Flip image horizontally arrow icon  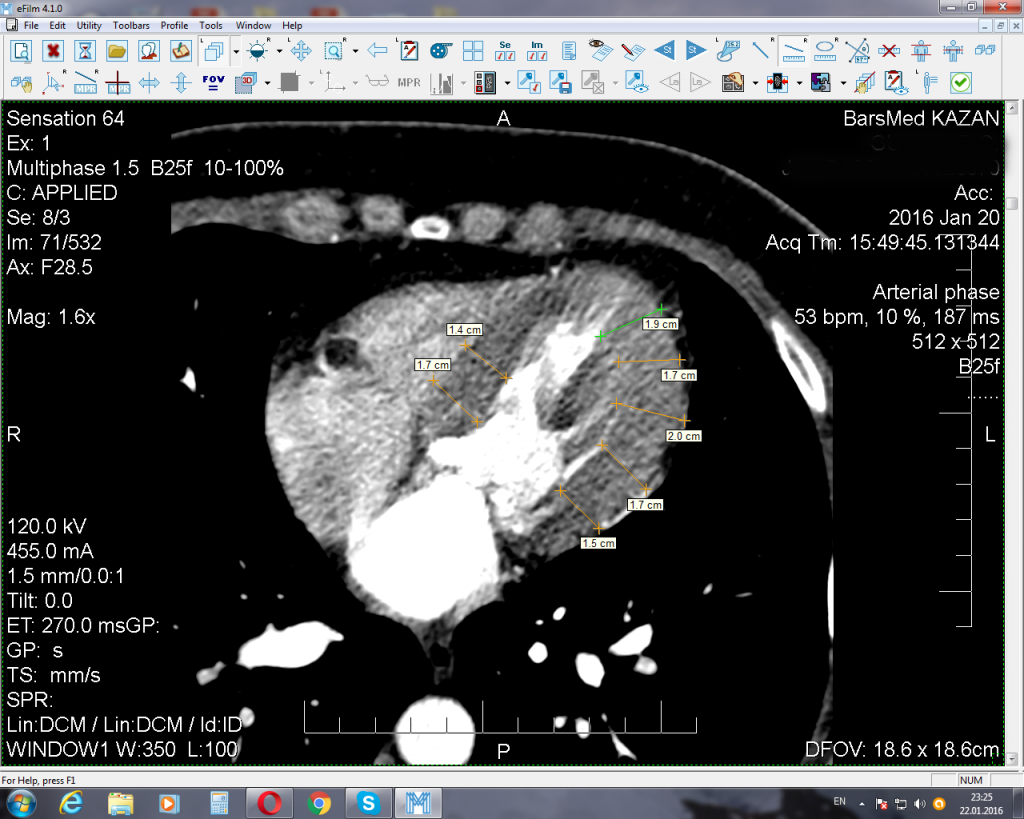click(x=150, y=83)
